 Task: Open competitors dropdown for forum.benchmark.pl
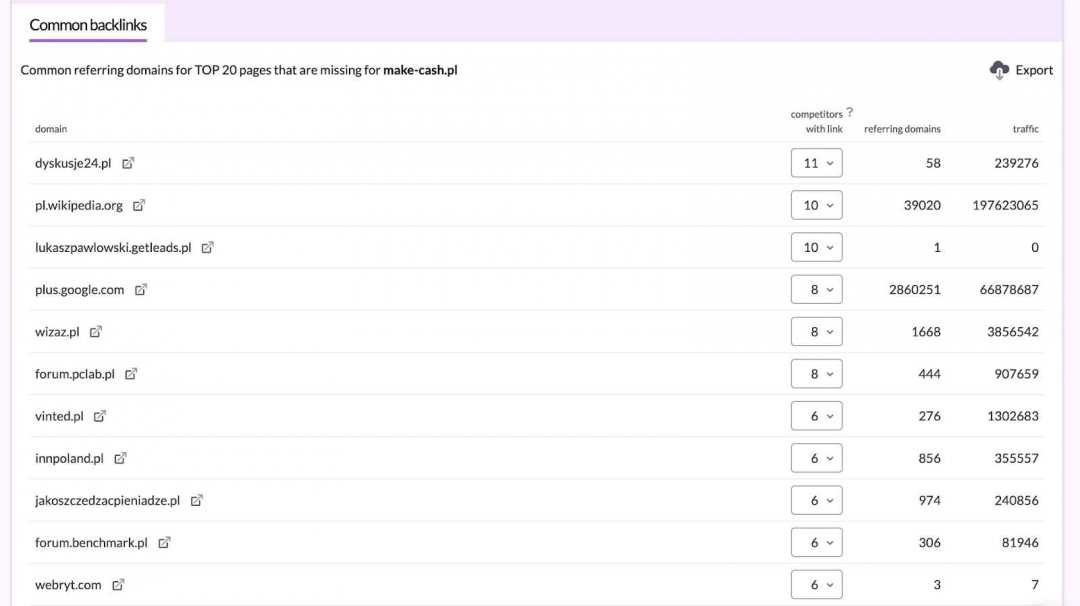(x=816, y=543)
